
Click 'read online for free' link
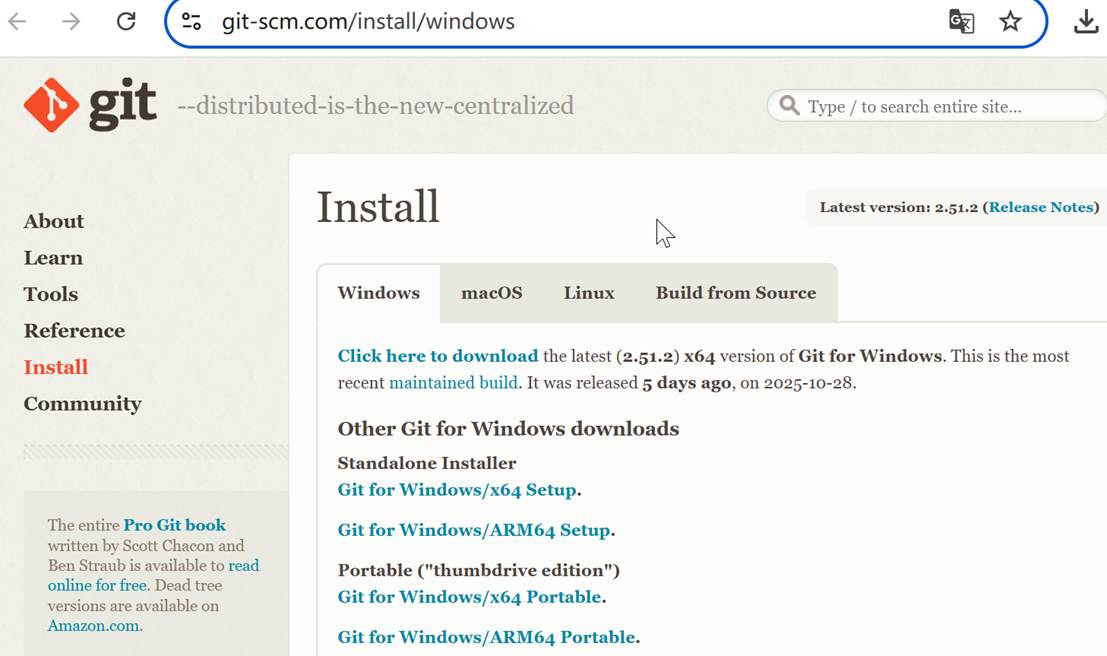click(x=154, y=576)
